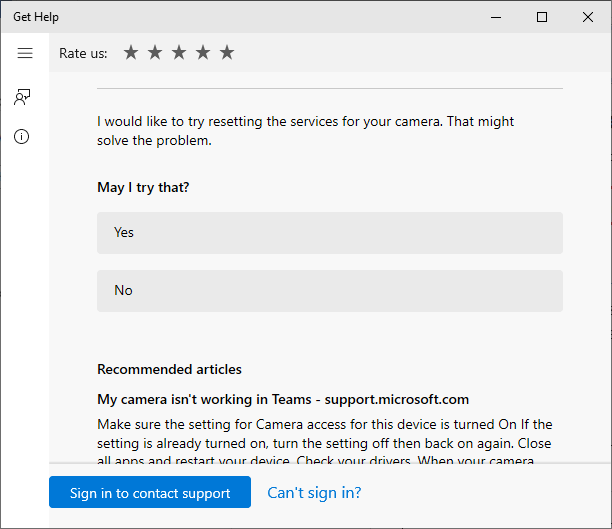Rate five stars
The width and height of the screenshot is (612, 529).
pyautogui.click(x=227, y=53)
